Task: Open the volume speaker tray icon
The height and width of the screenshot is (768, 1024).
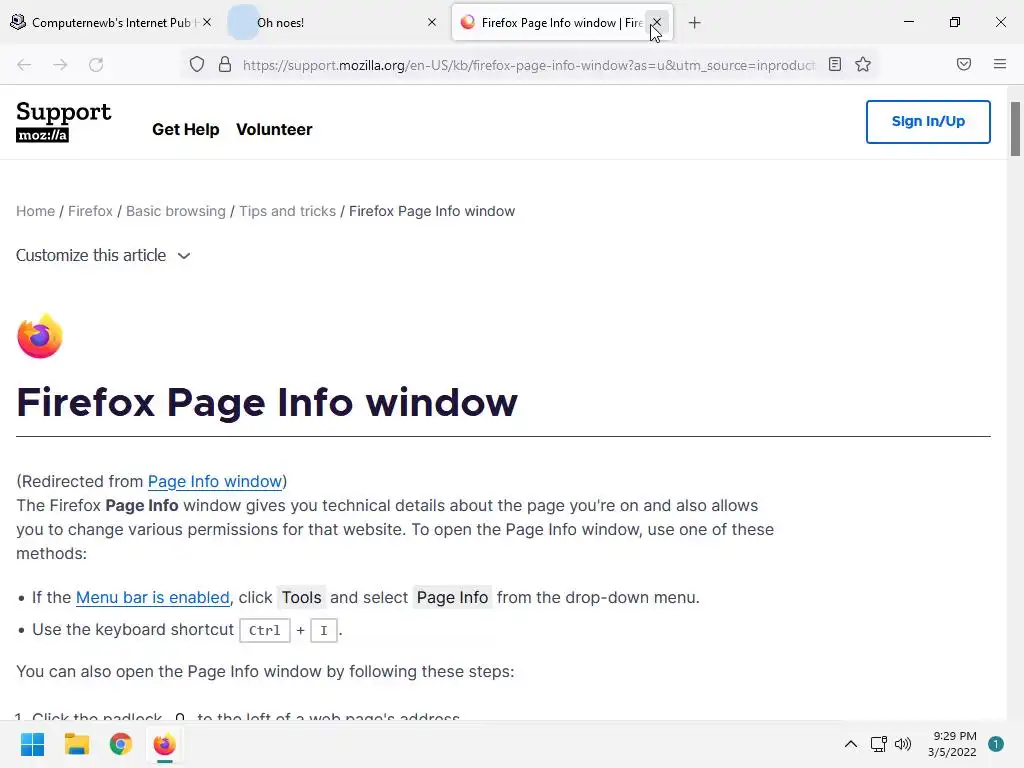Action: 903,744
